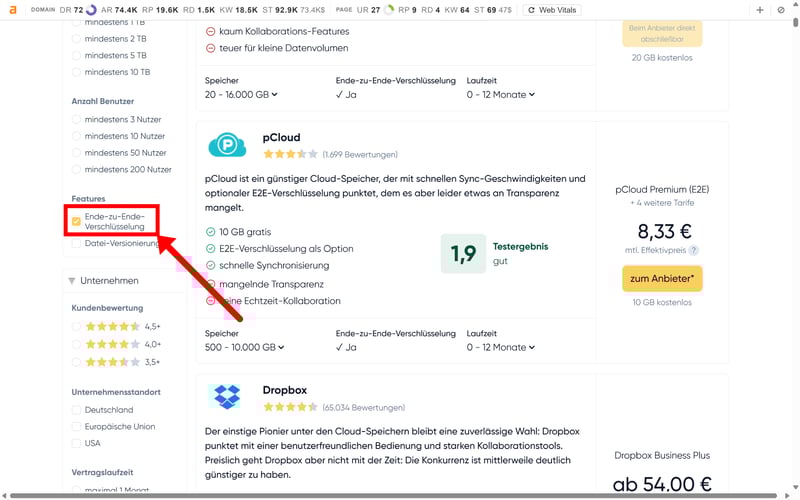This screenshot has height=500, width=800.
Task: Enable the Datei-Versionierung checkbox
Action: click(77, 243)
